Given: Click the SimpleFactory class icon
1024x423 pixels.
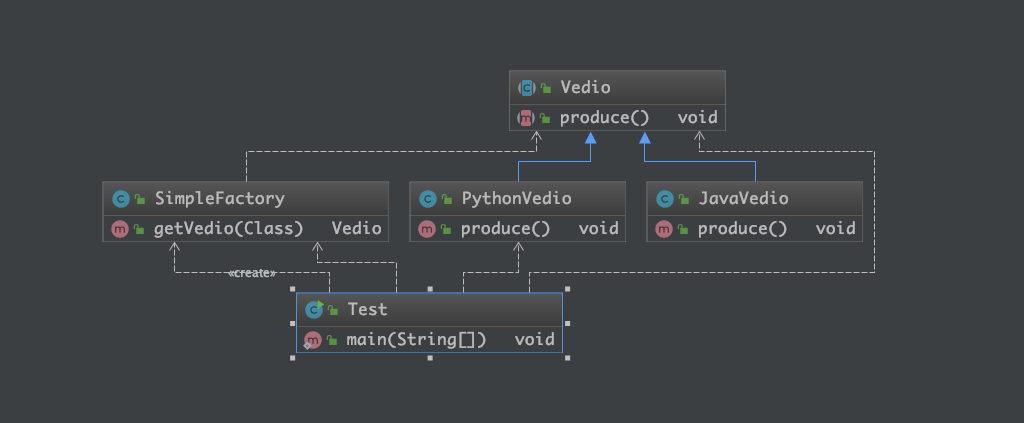Looking at the screenshot, I should tap(120, 199).
